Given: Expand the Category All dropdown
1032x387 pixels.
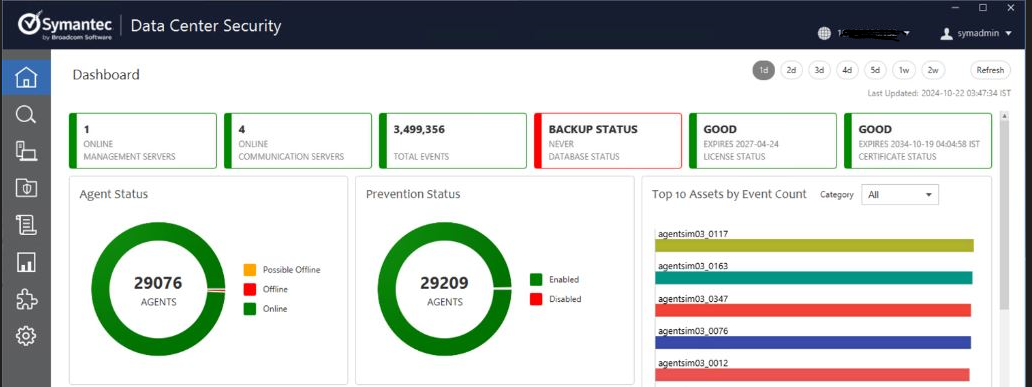Looking at the screenshot, I should pyautogui.click(x=900, y=195).
